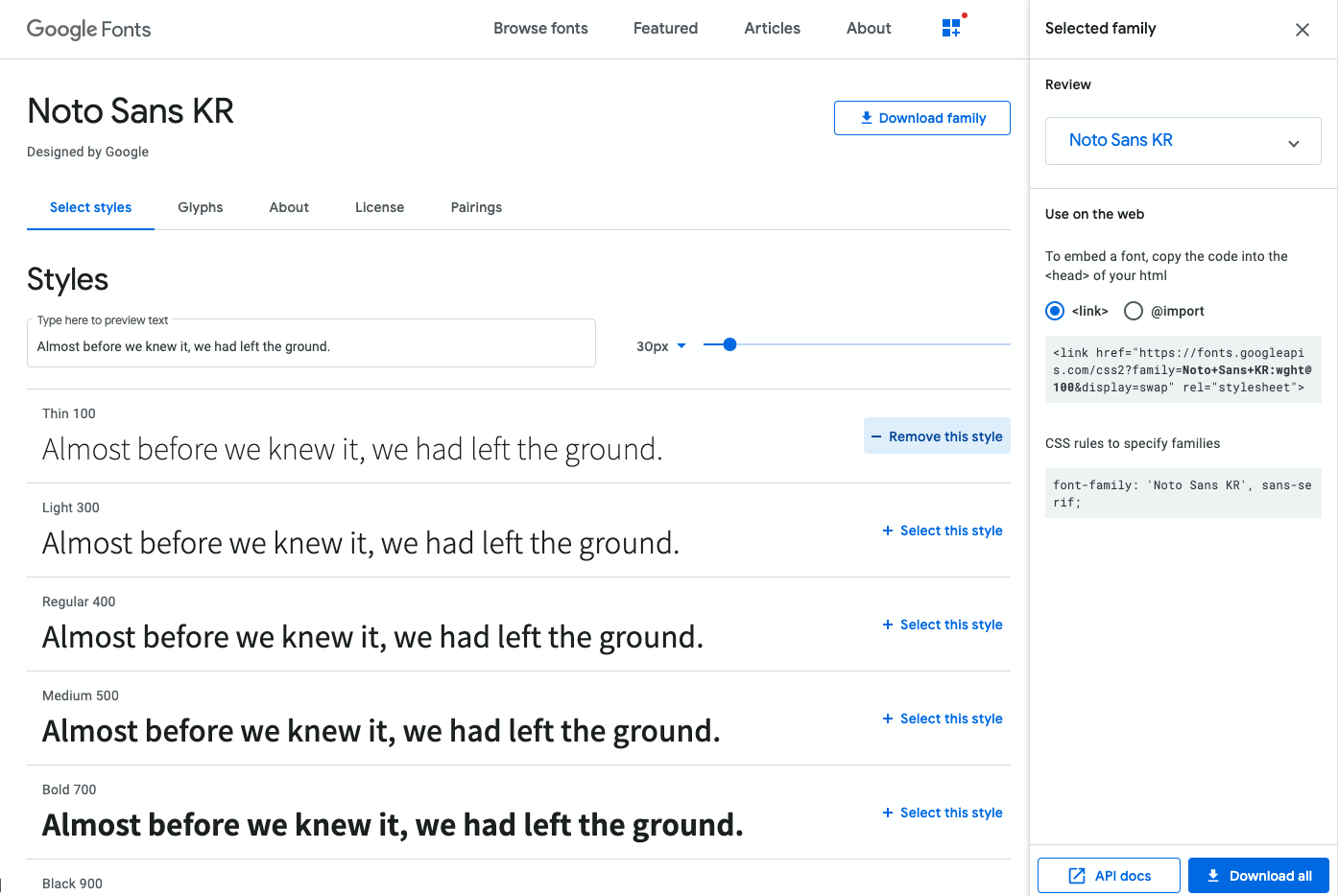Click the Styles section heading
The image size is (1338, 896).
click(67, 279)
